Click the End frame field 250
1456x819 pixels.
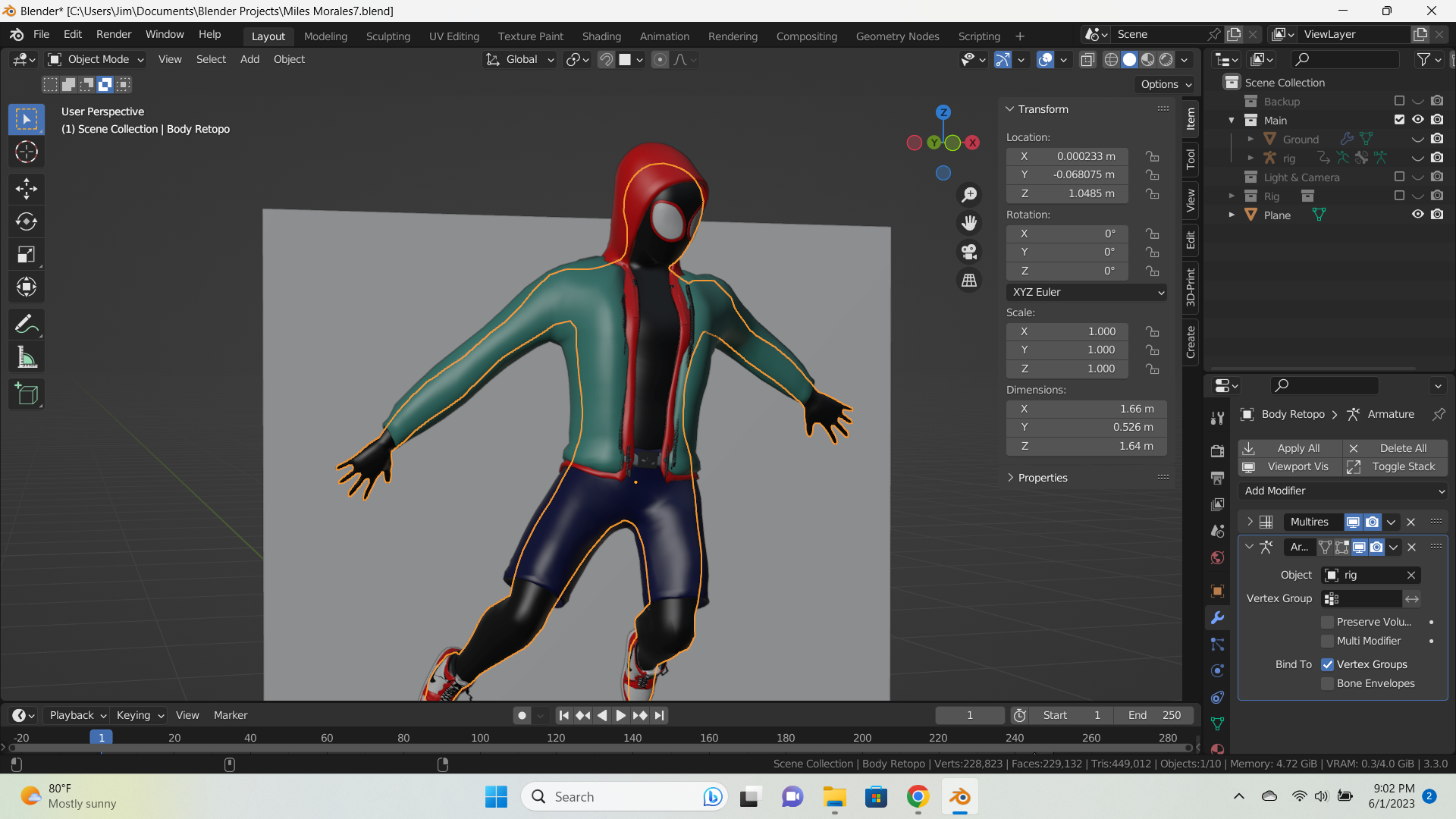click(x=1154, y=715)
